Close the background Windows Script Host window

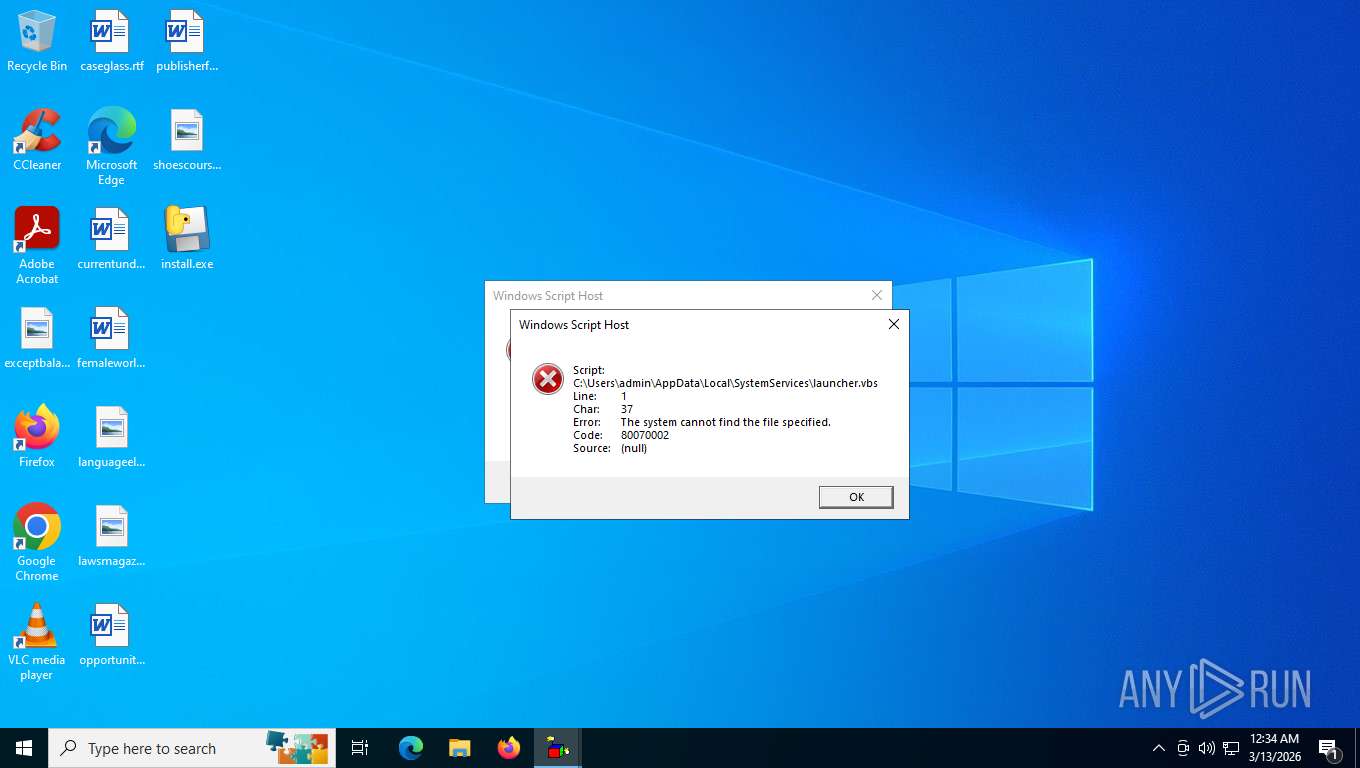coord(877,295)
